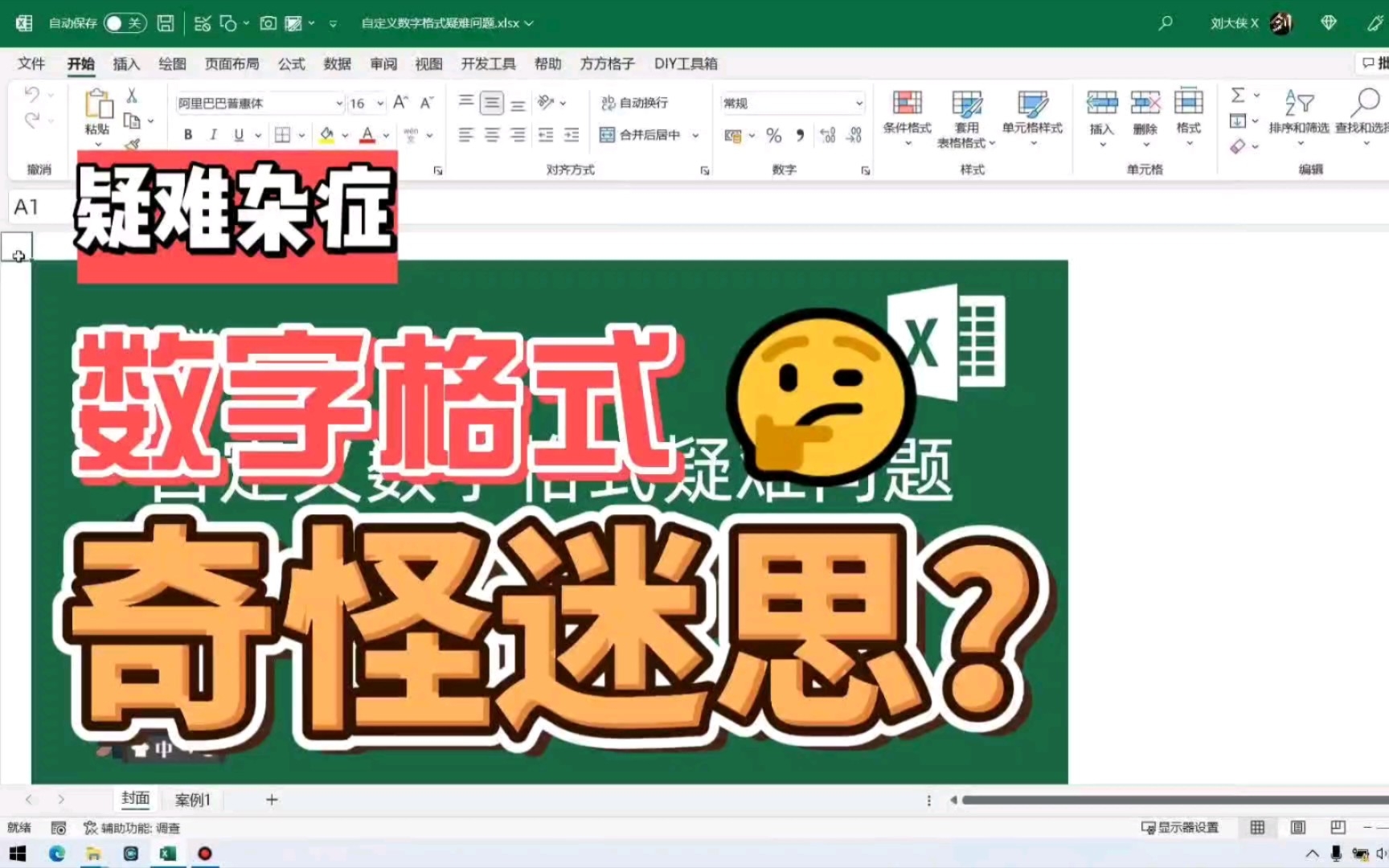Enable underline formatting
Screen dimensions: 1389x868
[x=240, y=134]
